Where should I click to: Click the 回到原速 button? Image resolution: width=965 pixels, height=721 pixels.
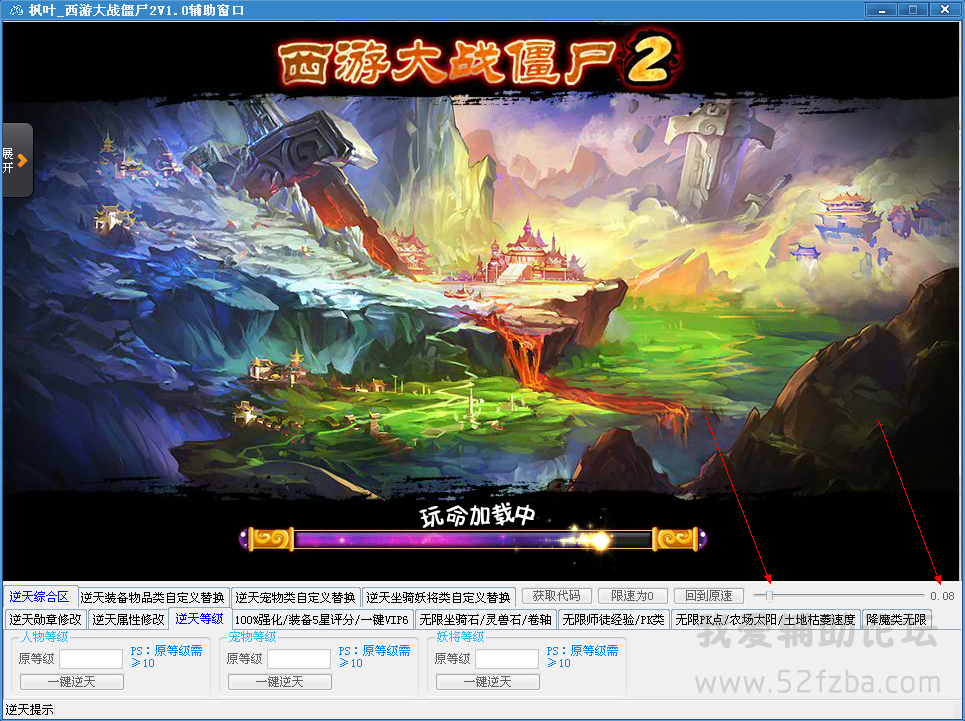tap(709, 596)
